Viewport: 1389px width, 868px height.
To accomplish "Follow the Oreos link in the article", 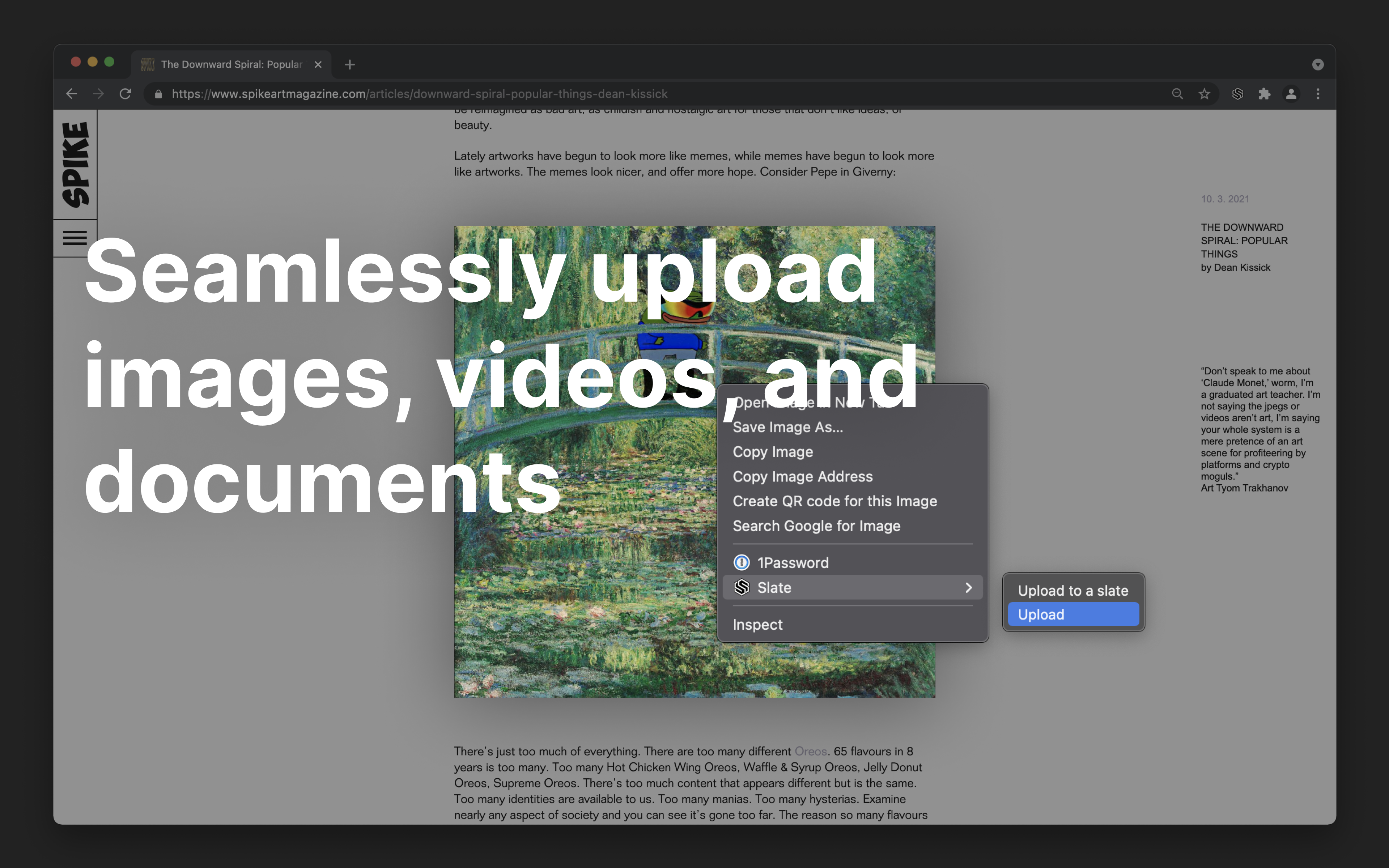I will point(811,751).
